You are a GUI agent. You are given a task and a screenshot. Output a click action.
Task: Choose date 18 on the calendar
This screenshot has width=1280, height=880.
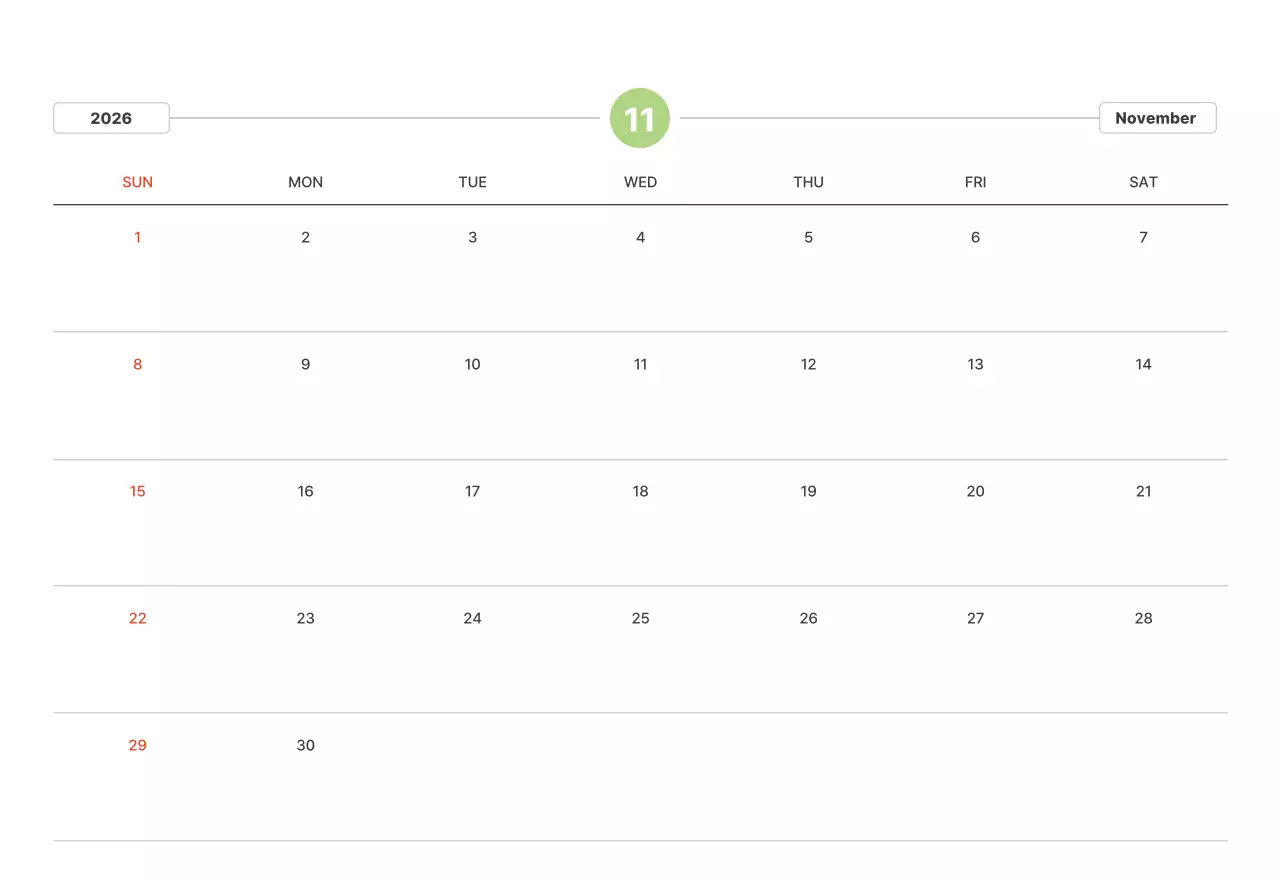(640, 491)
